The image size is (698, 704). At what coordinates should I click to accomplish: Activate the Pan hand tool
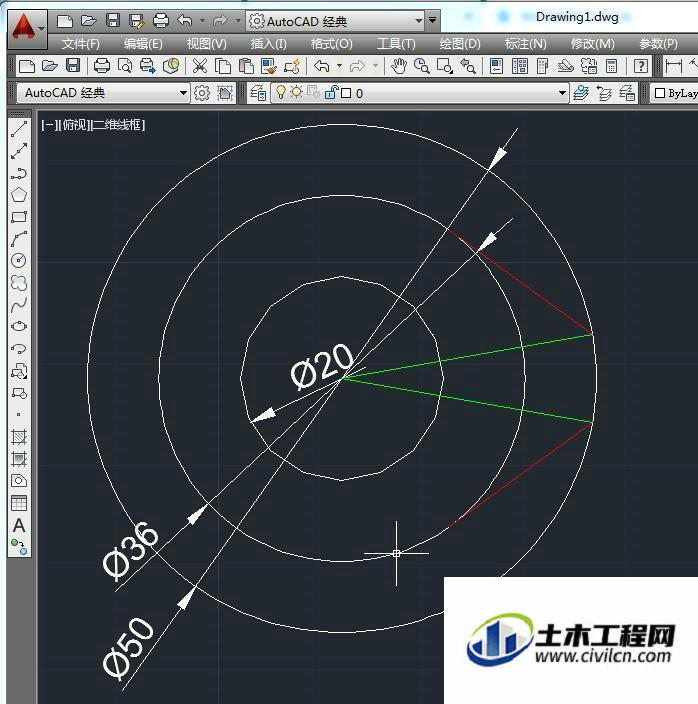[x=399, y=66]
